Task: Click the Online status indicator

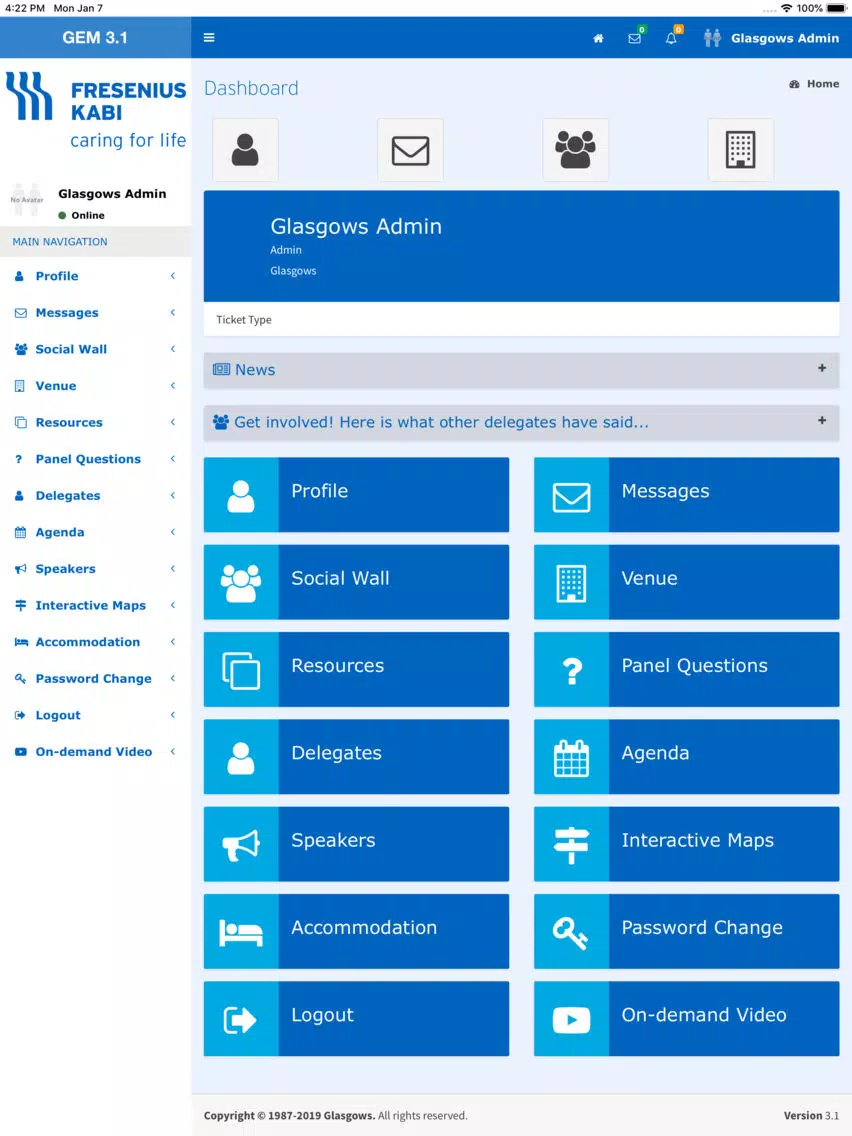Action: [81, 215]
